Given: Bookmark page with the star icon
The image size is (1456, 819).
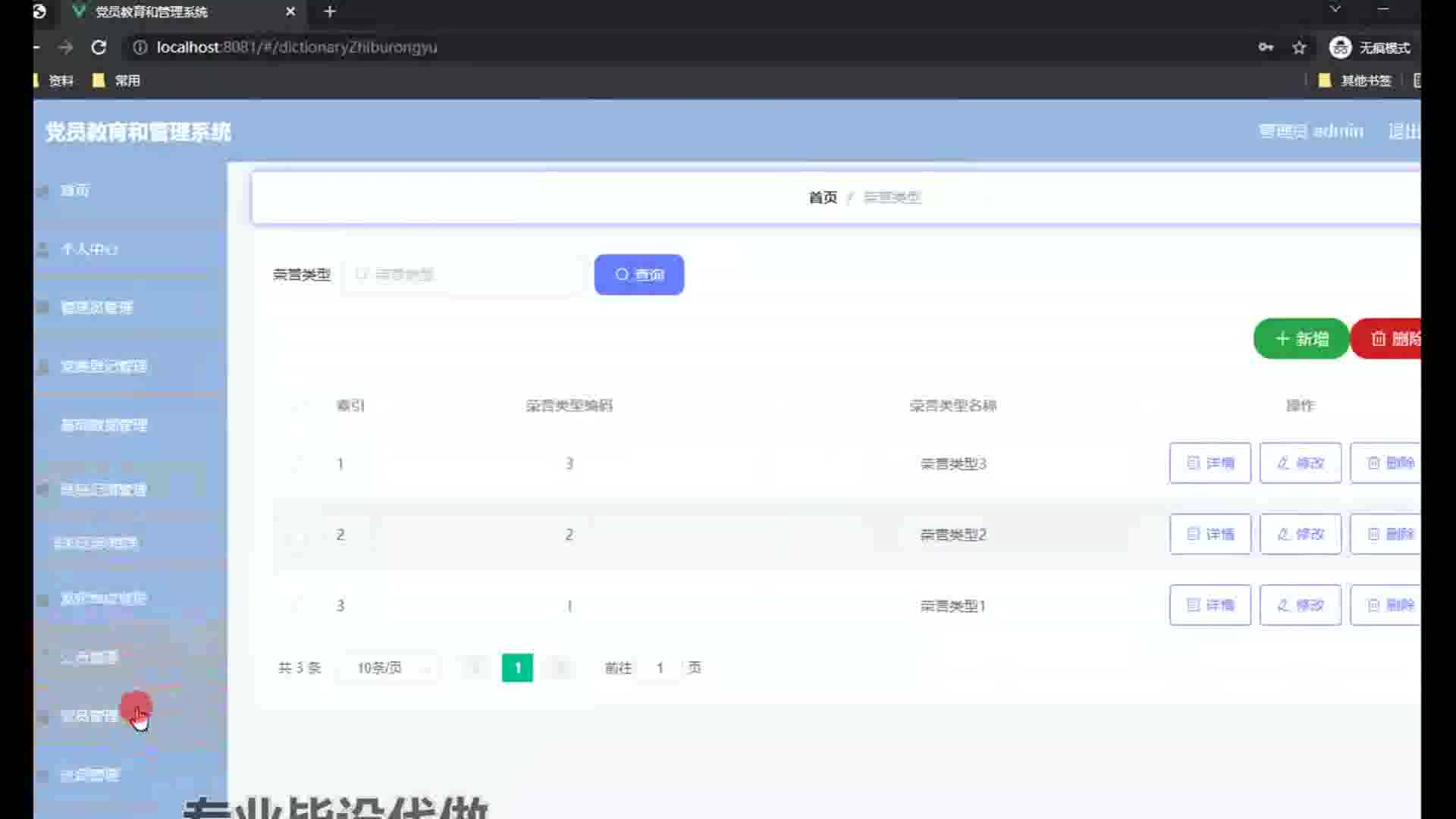Looking at the screenshot, I should click(x=1299, y=47).
